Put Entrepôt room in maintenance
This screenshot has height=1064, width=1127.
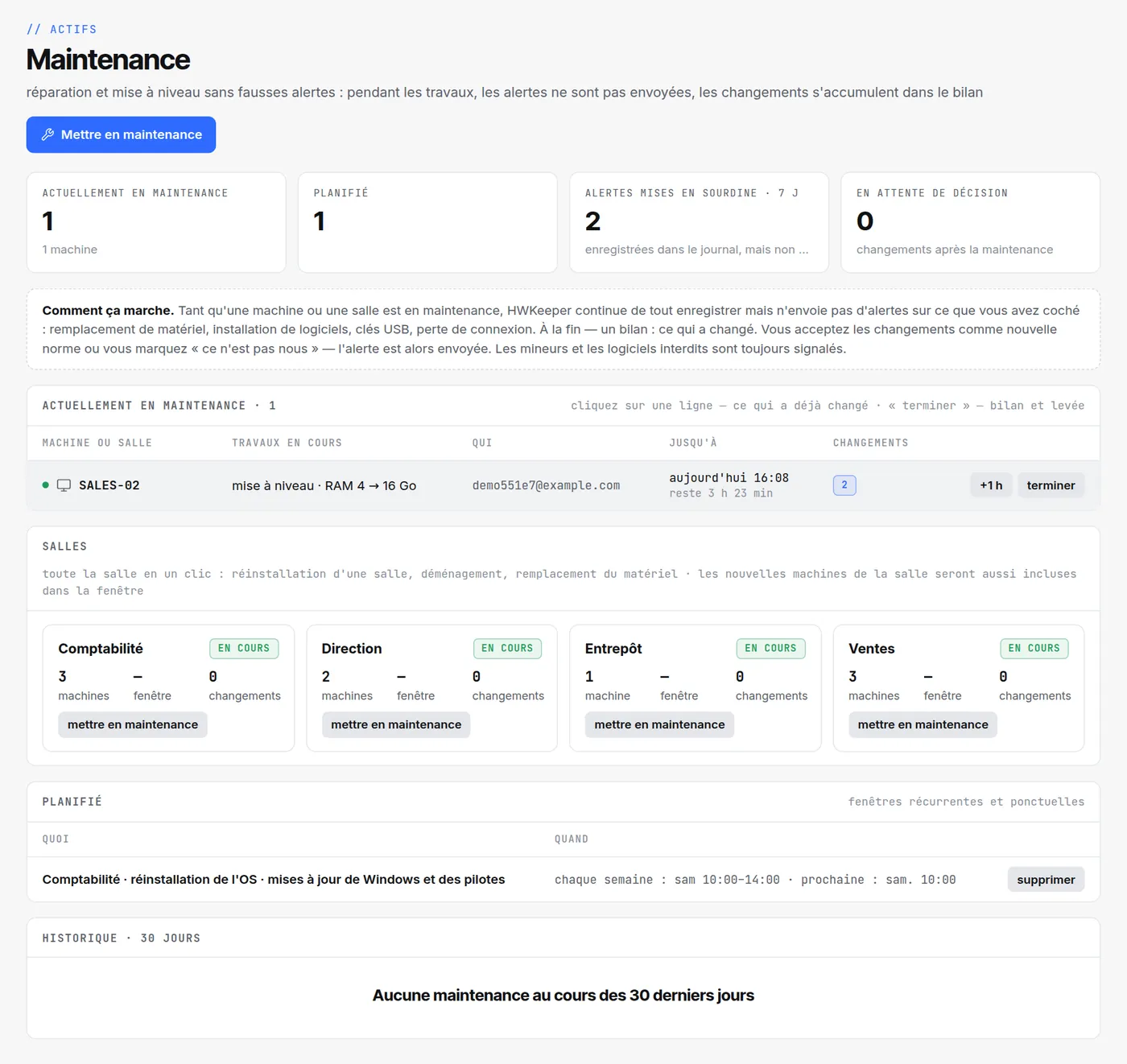pos(659,724)
